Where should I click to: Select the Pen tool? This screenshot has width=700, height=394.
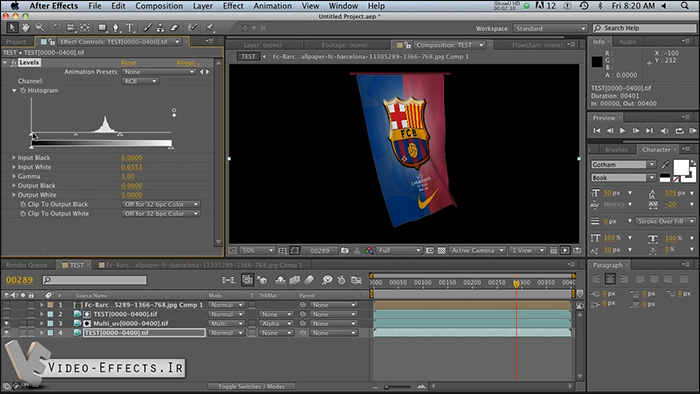pyautogui.click(x=116, y=28)
